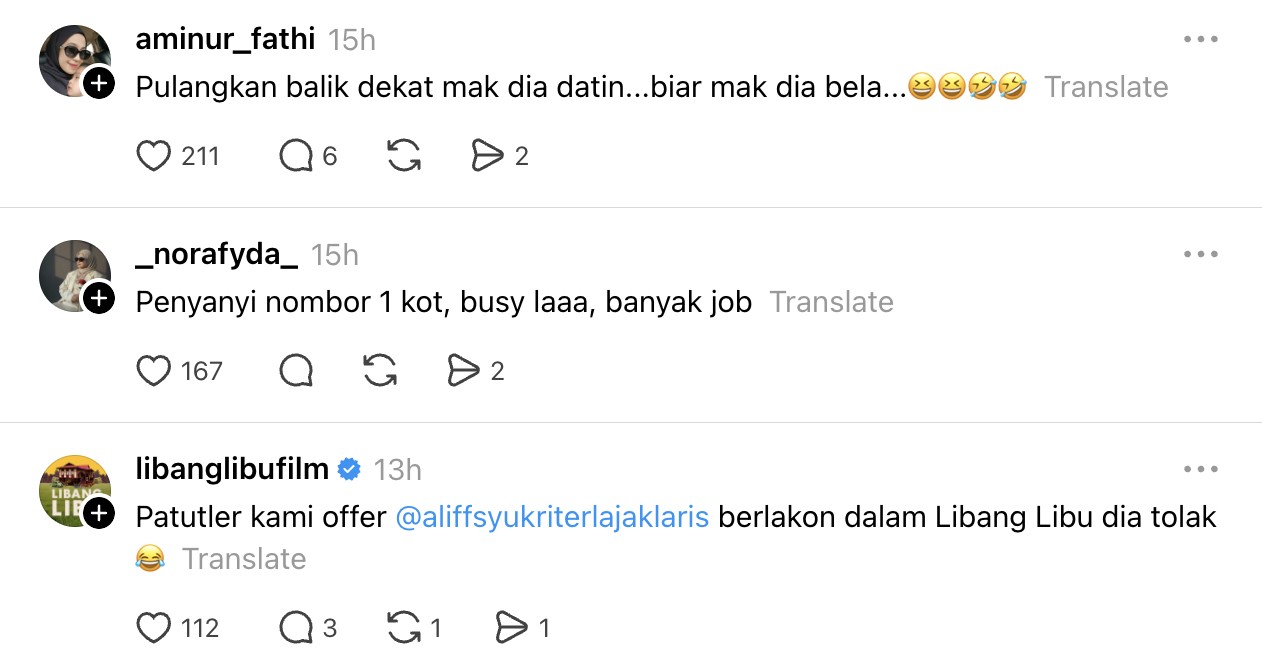1262x672 pixels.
Task: Repost _norafyda_'s comment
Action: [380, 371]
